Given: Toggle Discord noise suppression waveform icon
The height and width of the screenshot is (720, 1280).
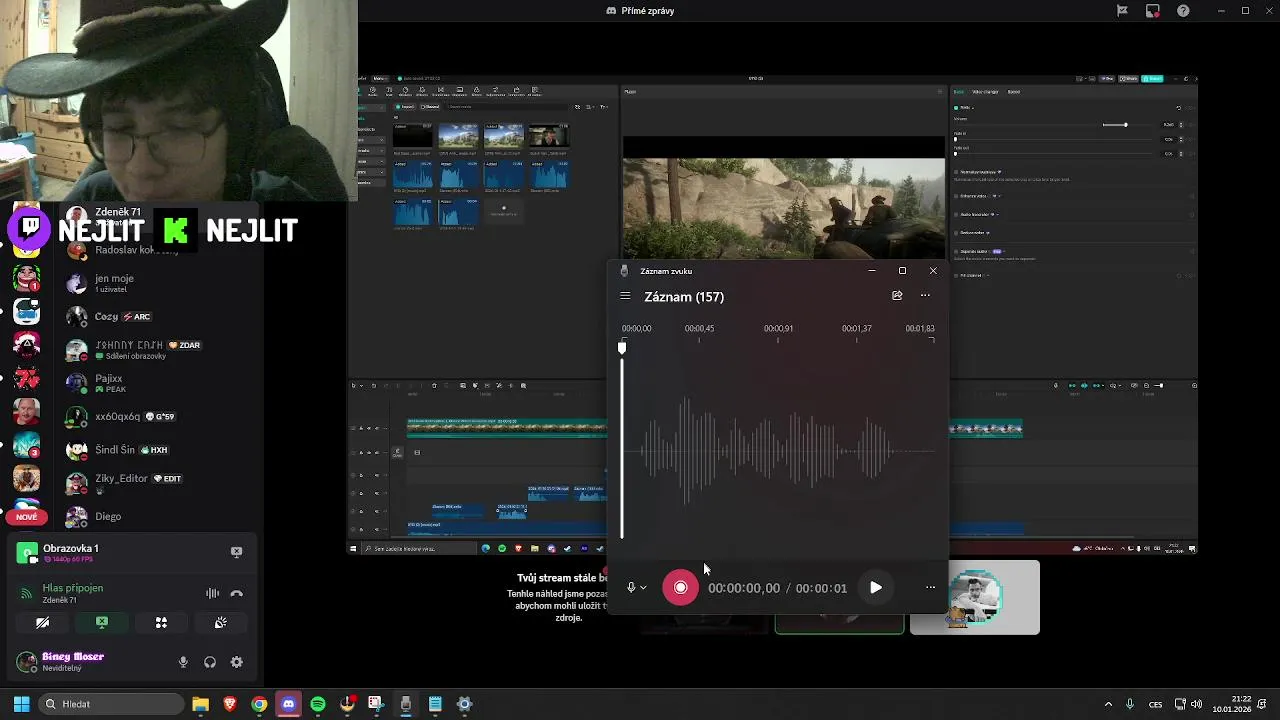Looking at the screenshot, I should click(212, 593).
